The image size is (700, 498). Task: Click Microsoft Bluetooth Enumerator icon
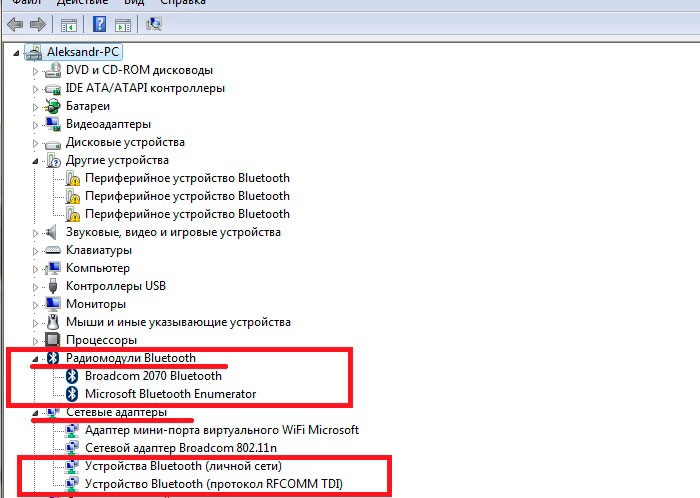click(72, 394)
